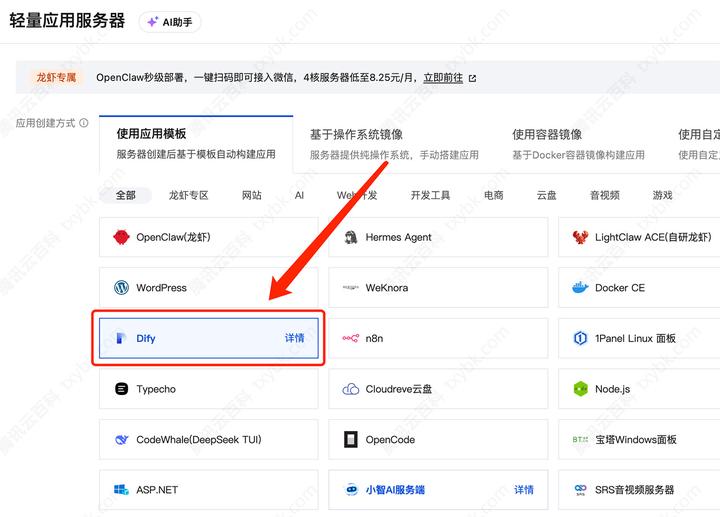This screenshot has width=720, height=517.
Task: Click the OpenClaw(龙虾) template name
Action: pyautogui.click(x=173, y=237)
